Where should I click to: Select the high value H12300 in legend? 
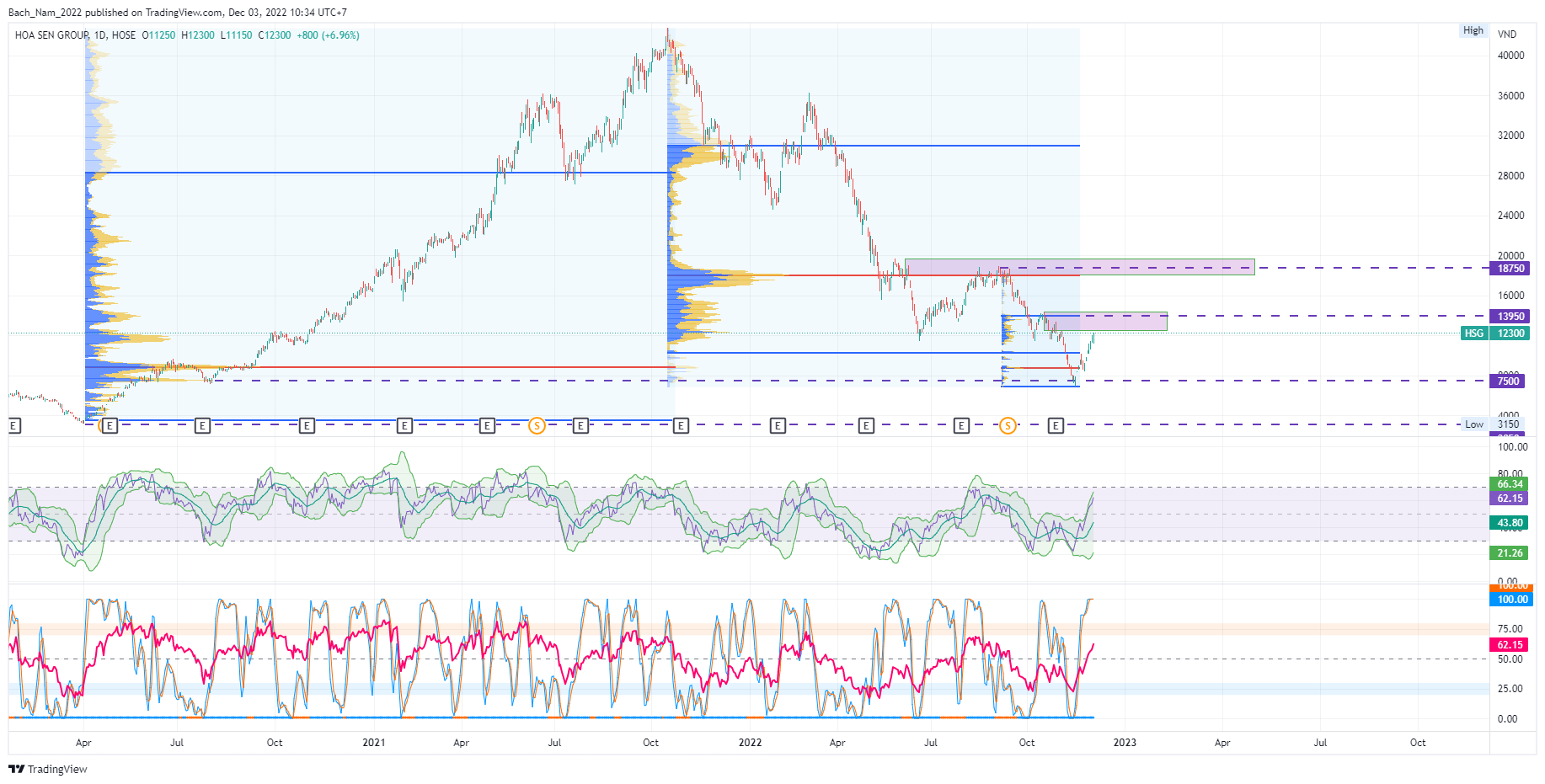[x=198, y=35]
